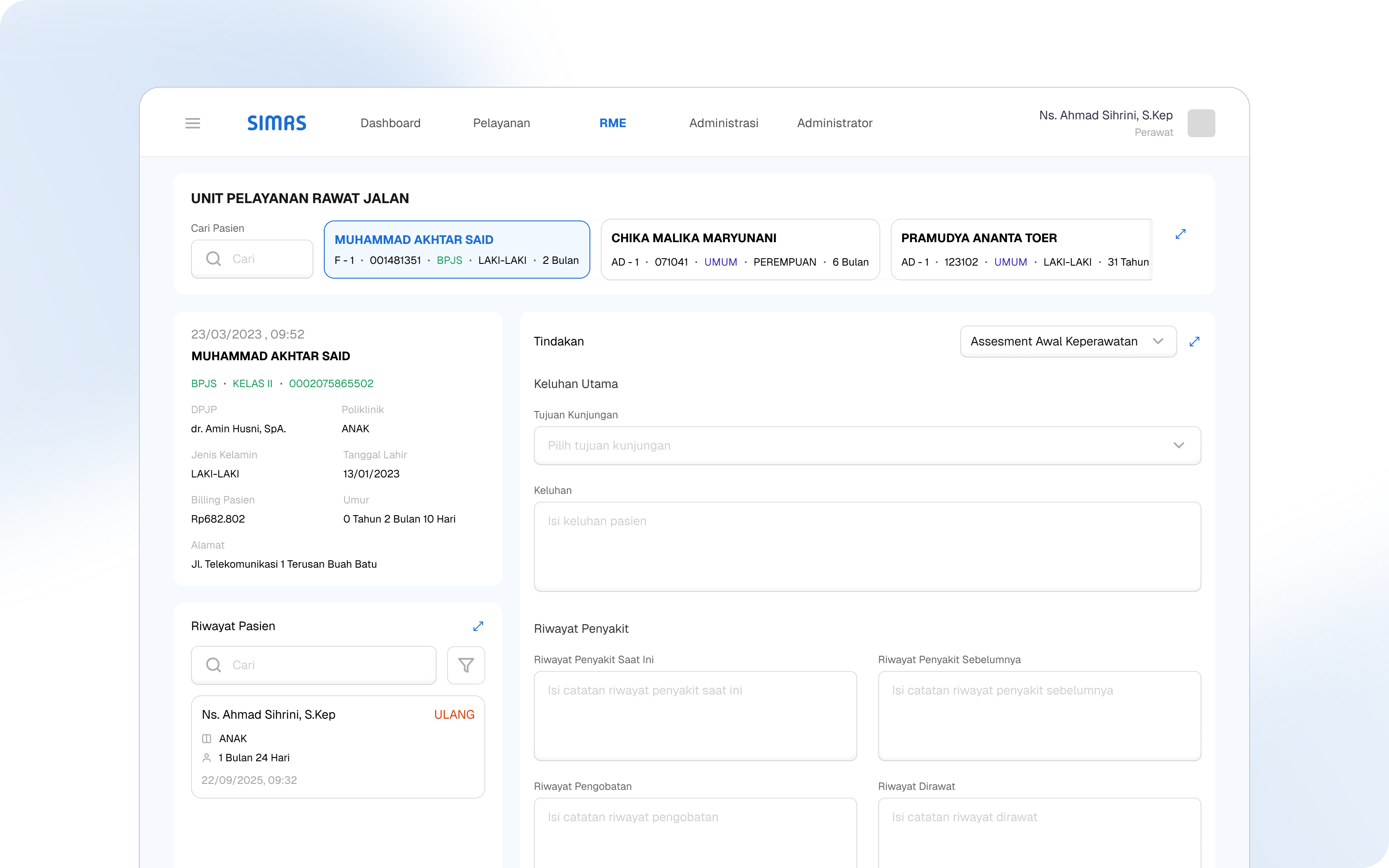Click the filter funnel icon in Riwayat Pasien
1389x868 pixels.
click(x=466, y=665)
